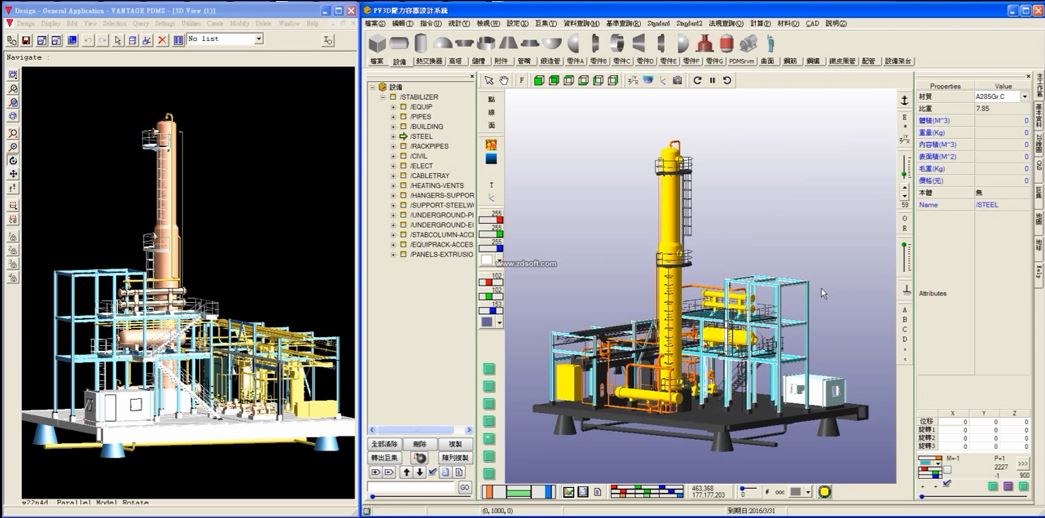The width and height of the screenshot is (1045, 518).
Task: Toggle the purple square at bottom right
Action: (1008, 487)
